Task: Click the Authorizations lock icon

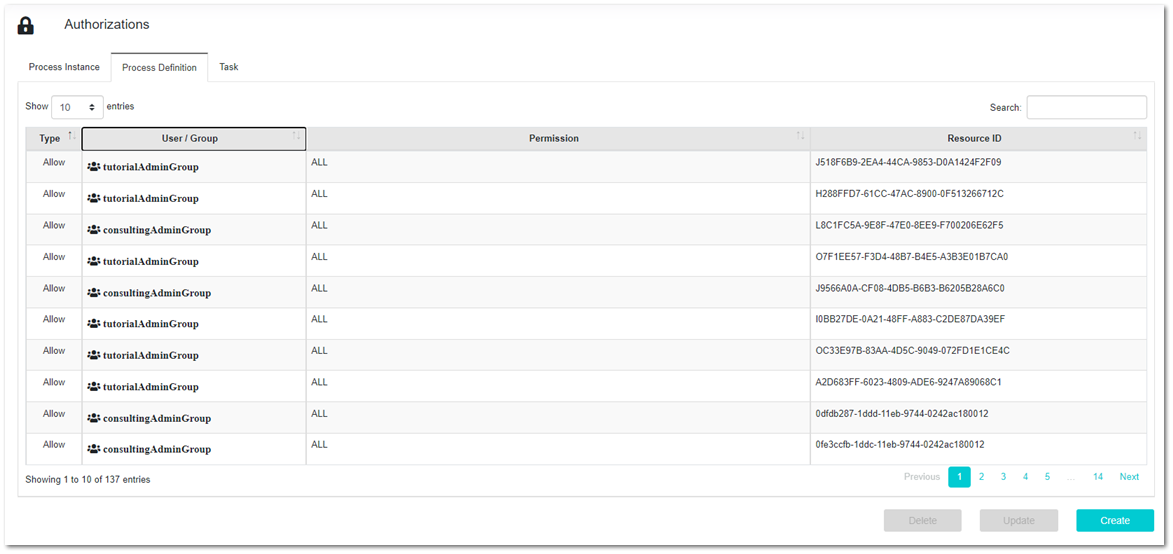Action: 25,26
